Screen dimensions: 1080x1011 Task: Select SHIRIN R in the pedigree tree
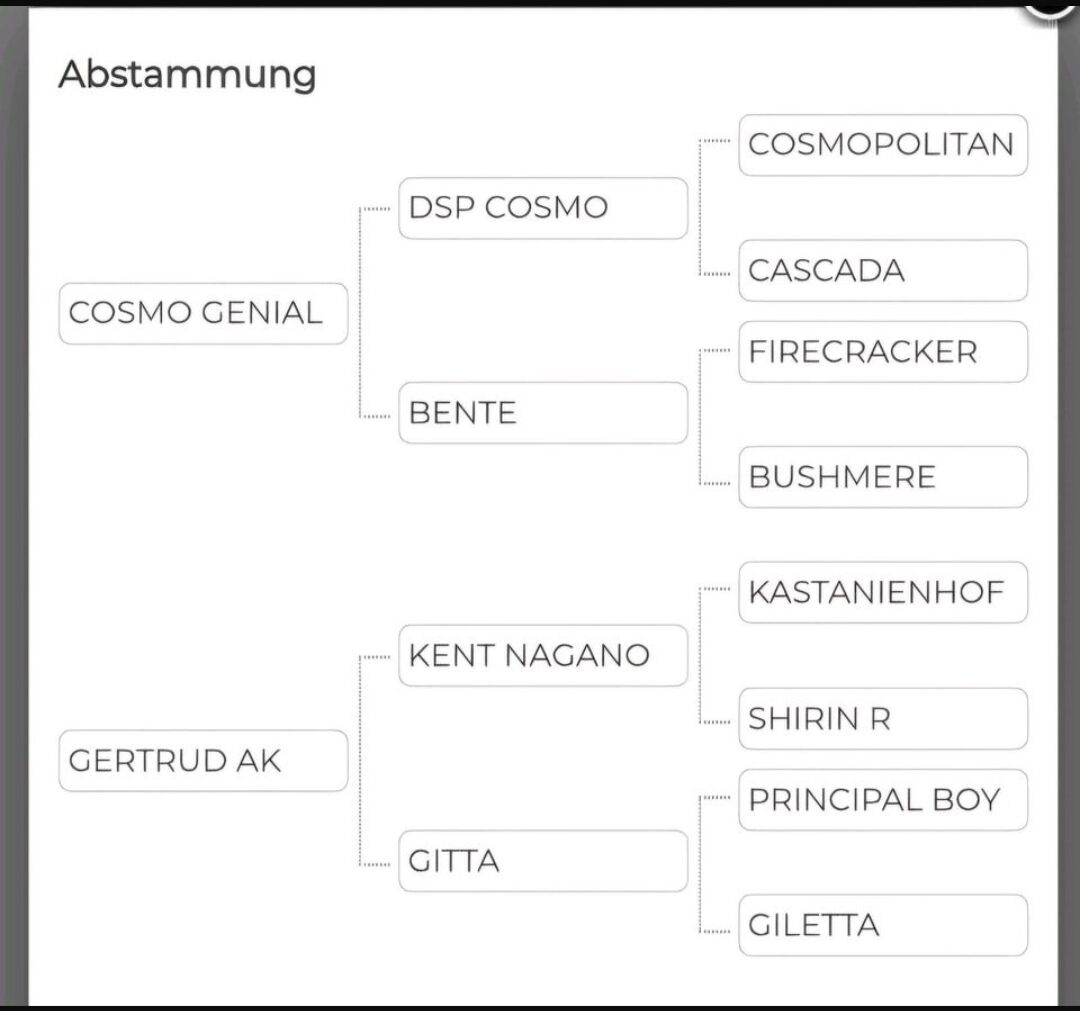point(883,718)
